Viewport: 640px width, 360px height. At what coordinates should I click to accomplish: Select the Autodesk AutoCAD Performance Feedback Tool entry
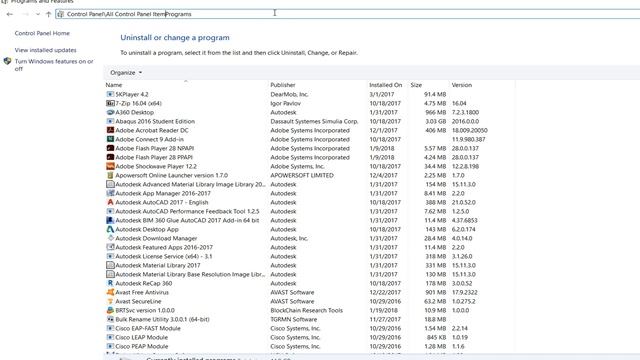pos(187,211)
